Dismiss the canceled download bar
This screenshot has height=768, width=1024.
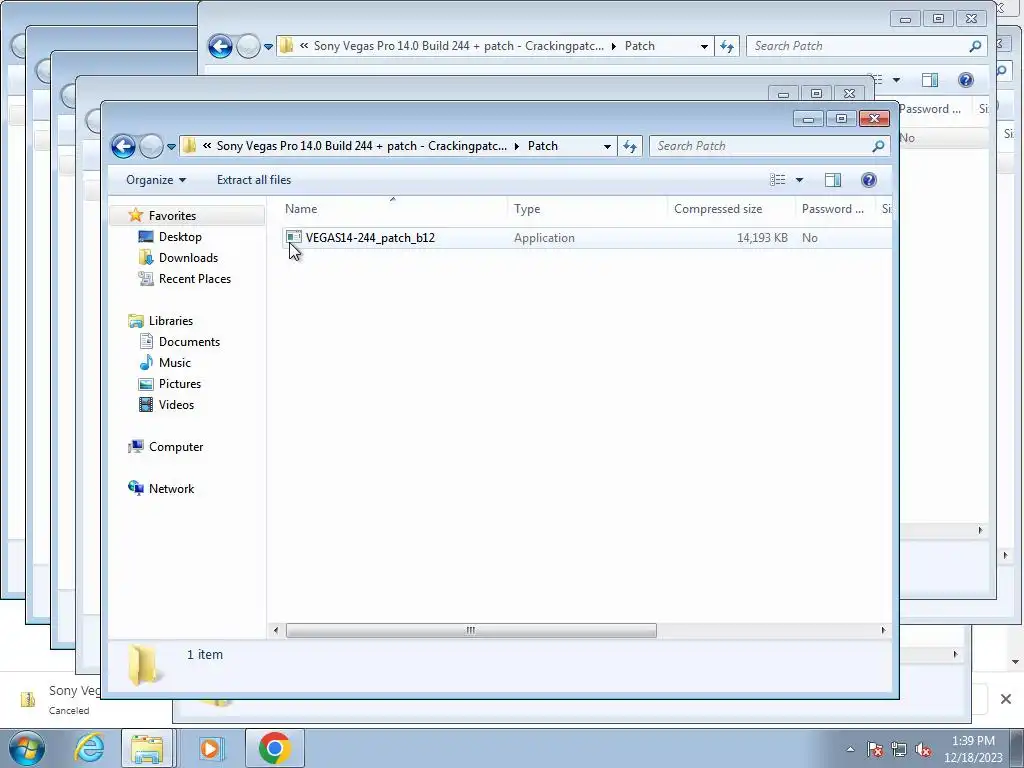1006,699
